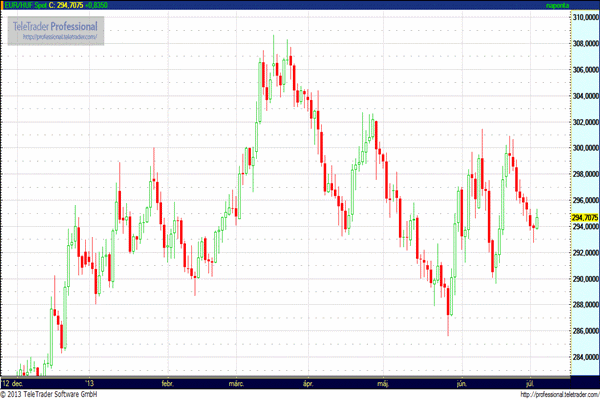Screen dimensions: 600x400
Task: Select the 'ápr.' month on time axis
Action: [308, 382]
